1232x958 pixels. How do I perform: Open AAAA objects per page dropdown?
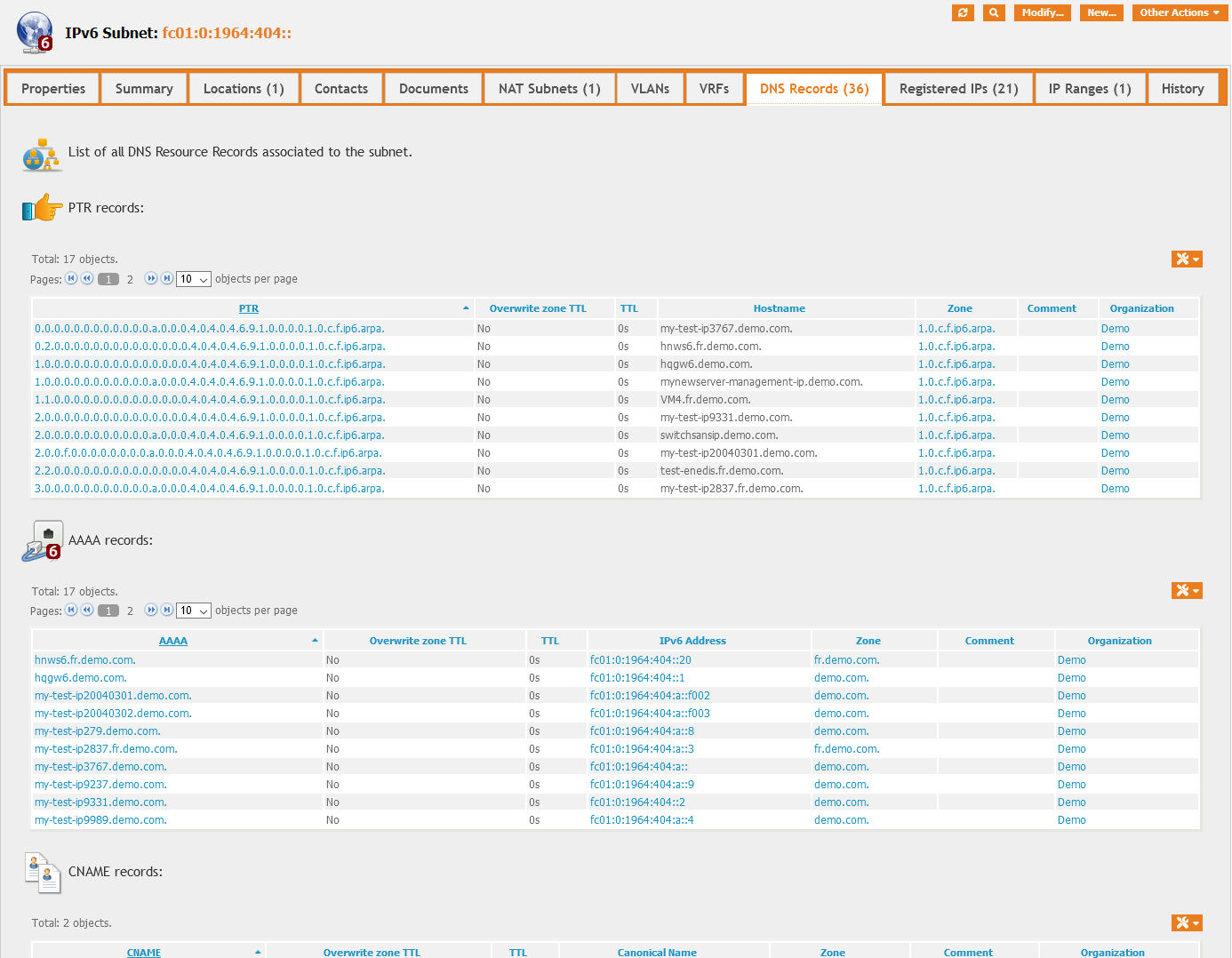(194, 611)
